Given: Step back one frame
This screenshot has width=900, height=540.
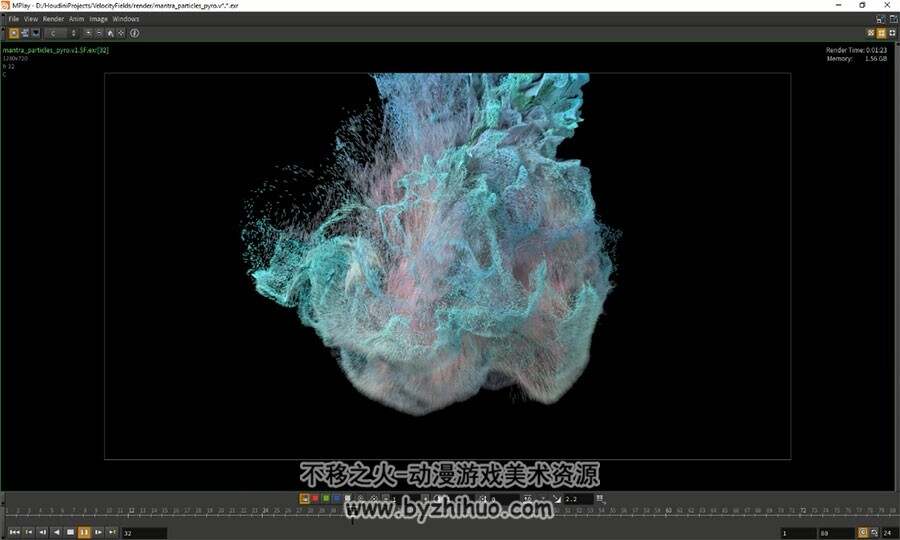Looking at the screenshot, I should click(x=42, y=533).
